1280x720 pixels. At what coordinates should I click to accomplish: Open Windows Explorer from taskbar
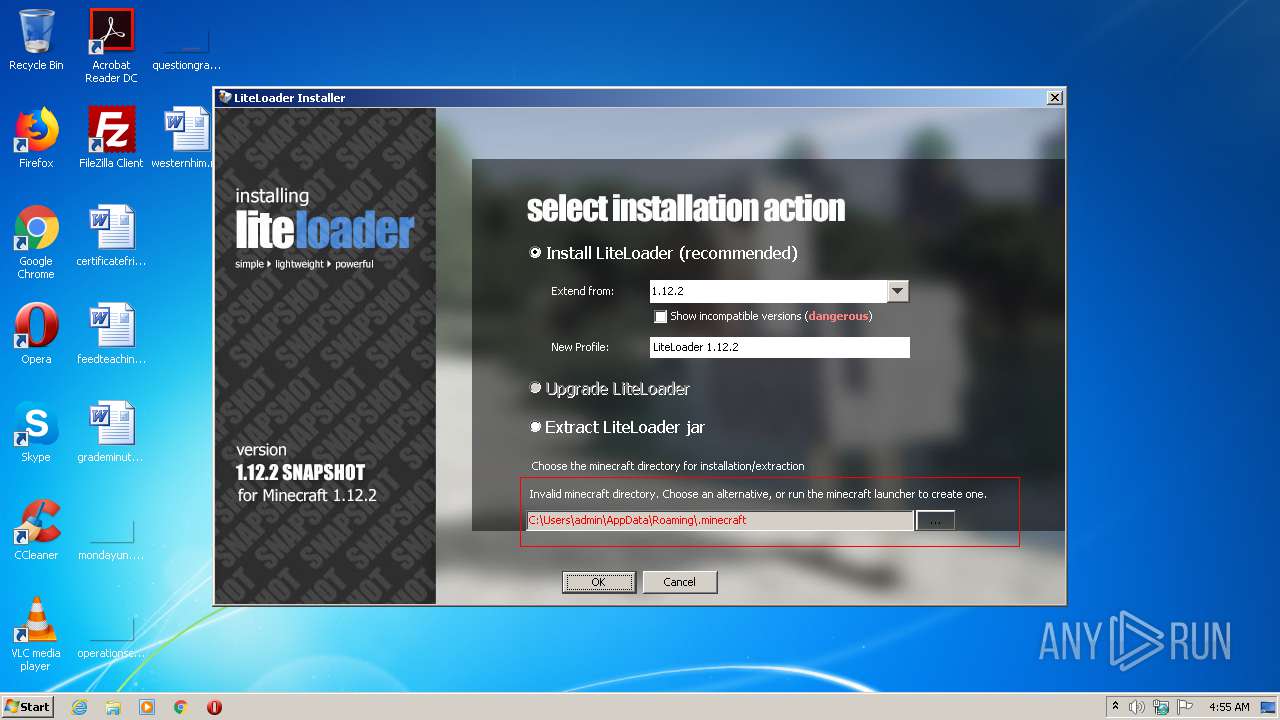pos(113,707)
